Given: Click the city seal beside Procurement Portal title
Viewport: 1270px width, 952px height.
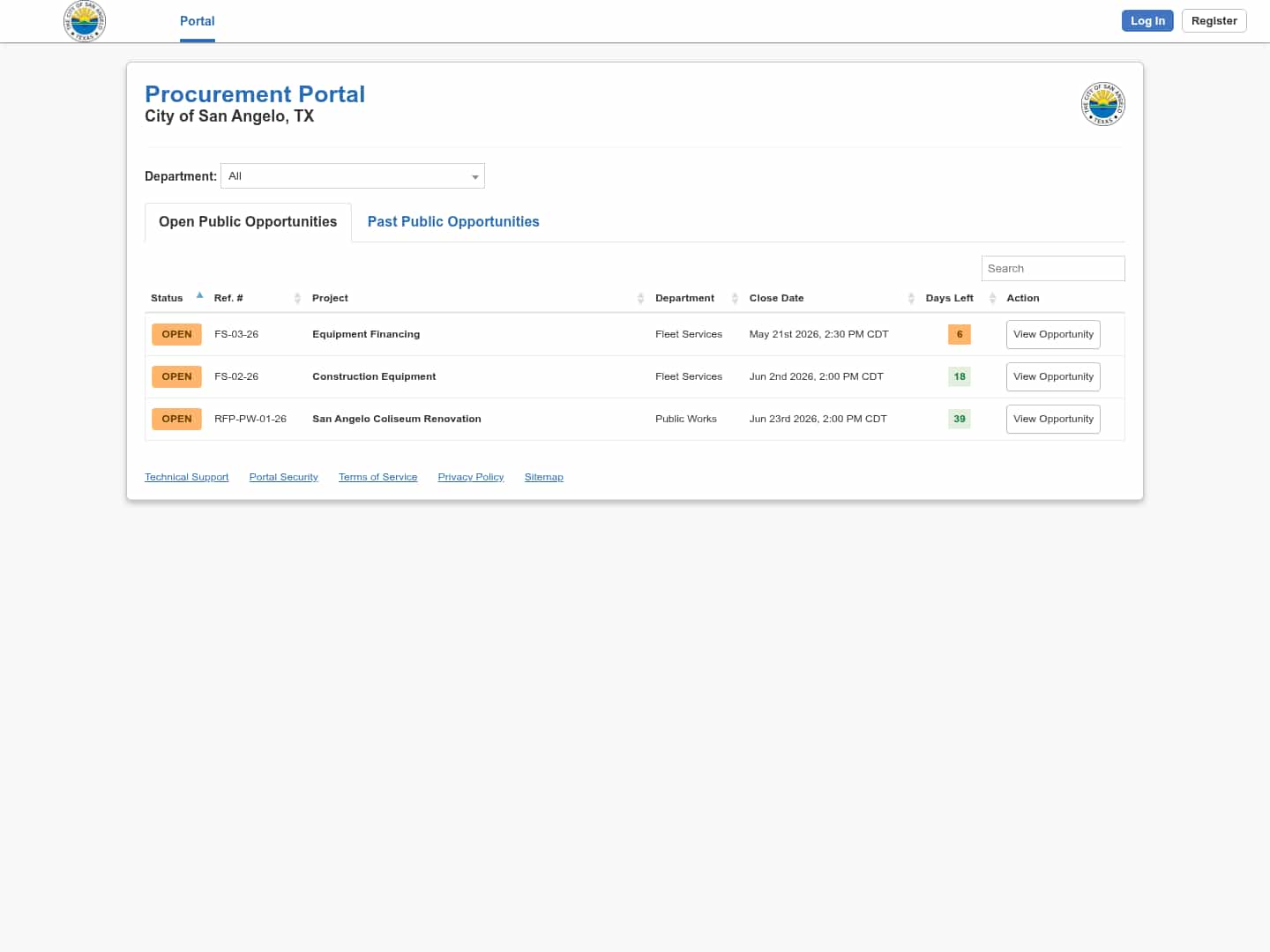Looking at the screenshot, I should click(x=1102, y=104).
